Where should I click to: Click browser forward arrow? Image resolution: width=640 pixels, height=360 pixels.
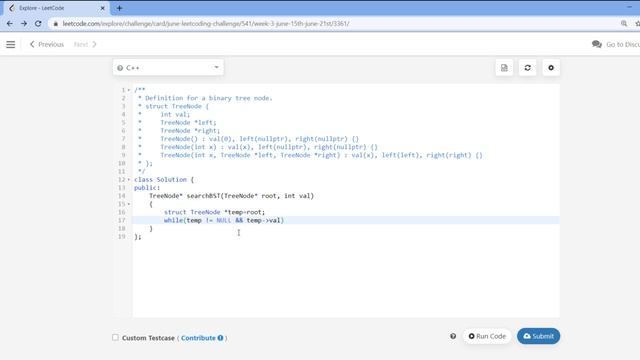(24, 24)
